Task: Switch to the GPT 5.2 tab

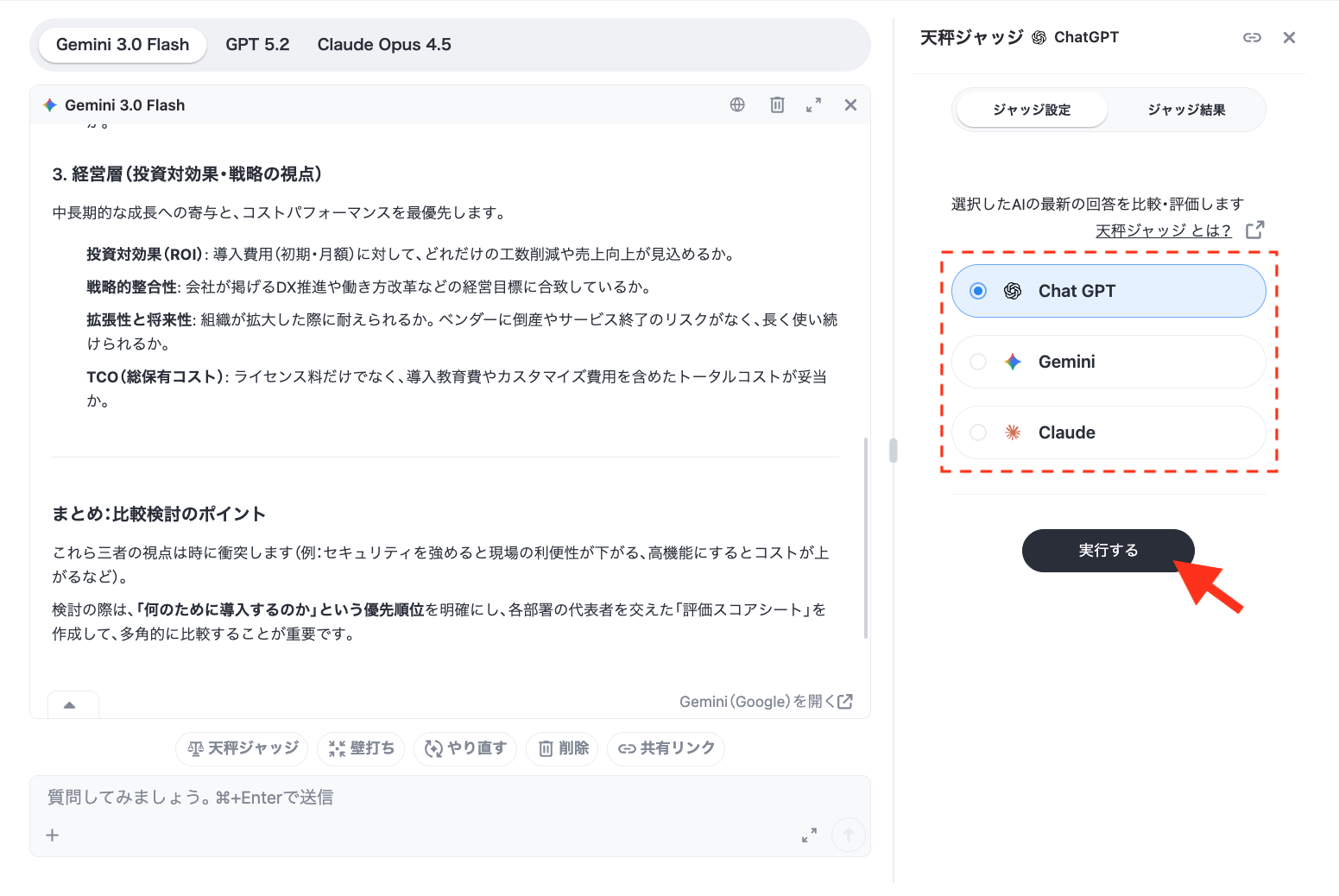Action: pos(257,45)
